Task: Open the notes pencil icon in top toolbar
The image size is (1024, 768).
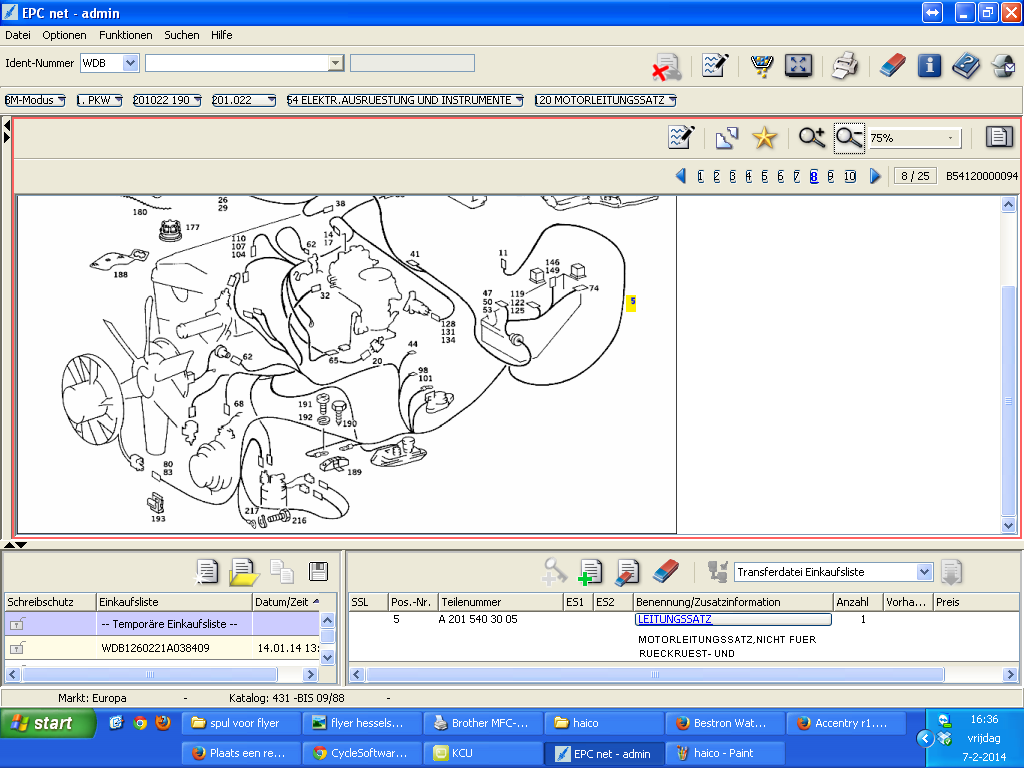Action: 714,65
